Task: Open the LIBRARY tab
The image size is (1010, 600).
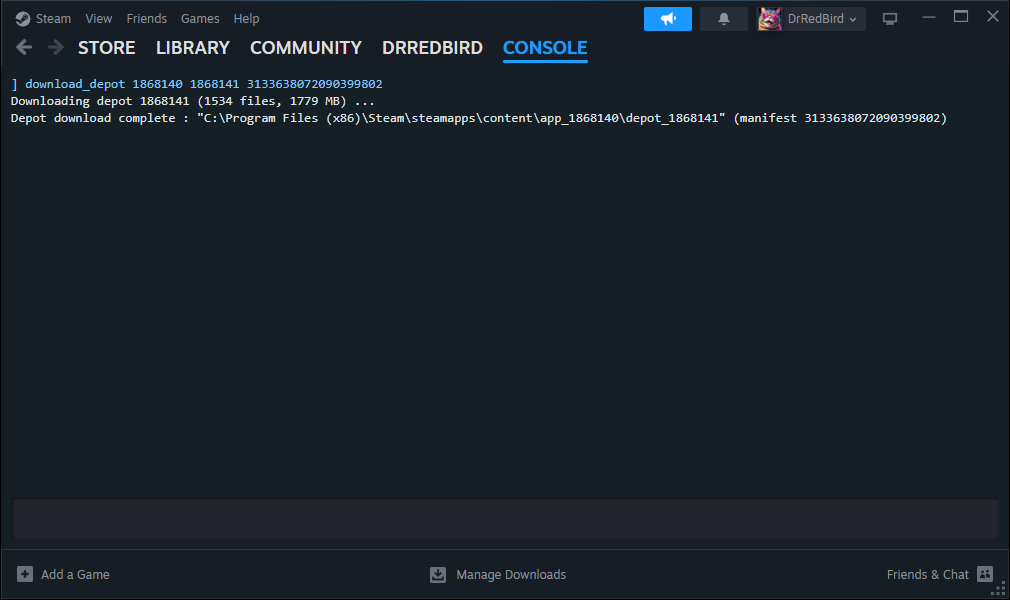Action: [x=193, y=48]
